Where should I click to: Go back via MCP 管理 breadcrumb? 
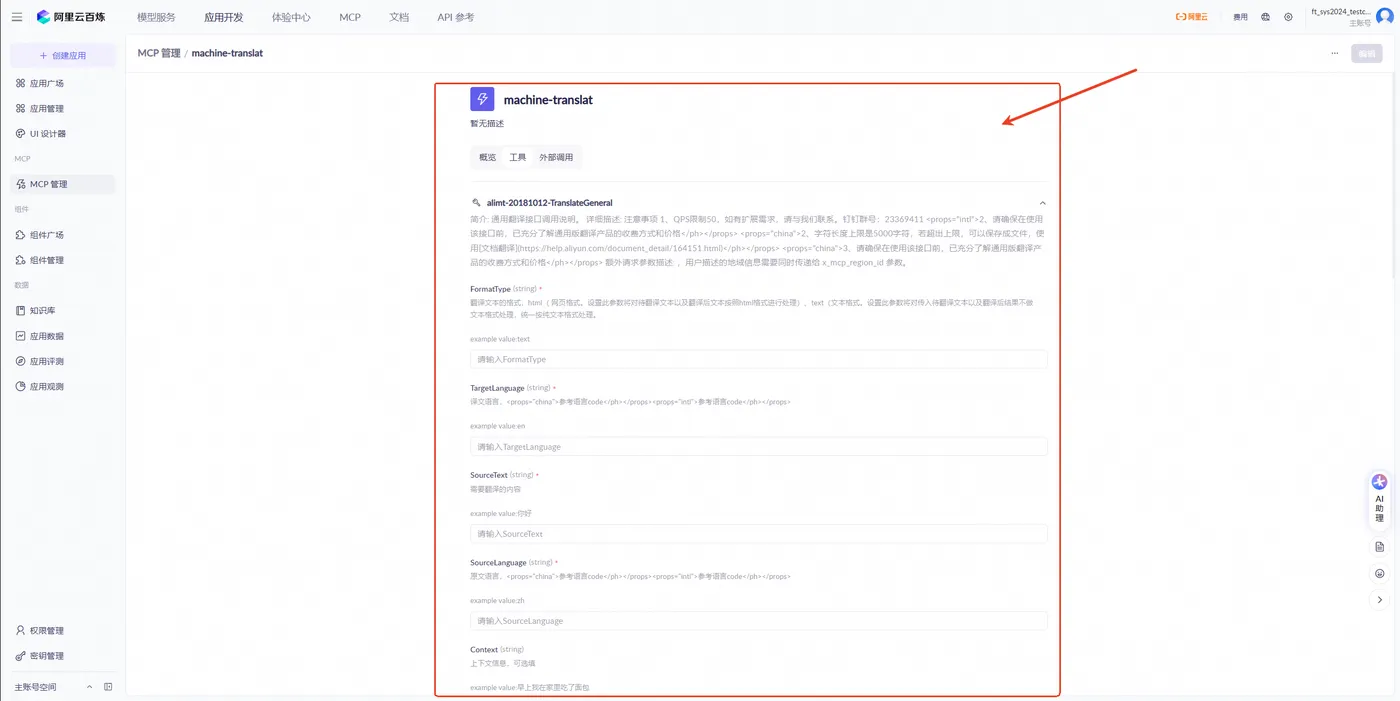click(x=159, y=53)
